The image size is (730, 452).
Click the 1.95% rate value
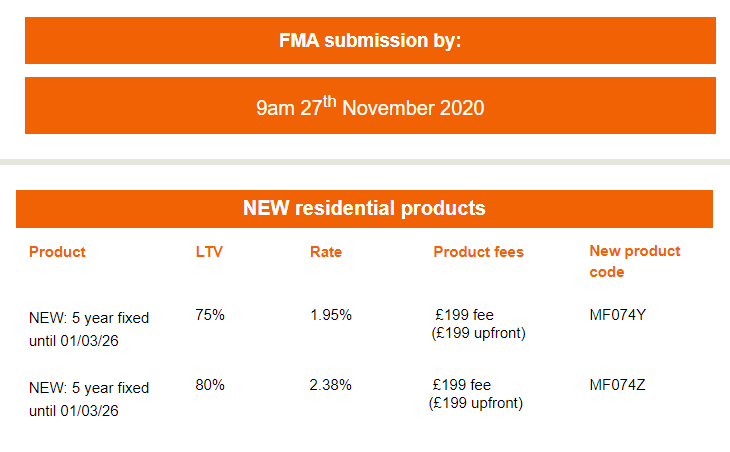tap(331, 315)
